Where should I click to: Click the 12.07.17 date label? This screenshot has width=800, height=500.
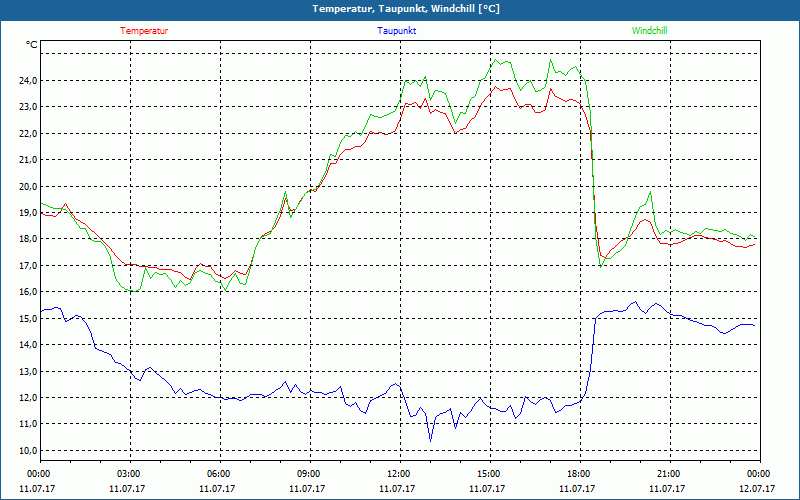(x=757, y=488)
